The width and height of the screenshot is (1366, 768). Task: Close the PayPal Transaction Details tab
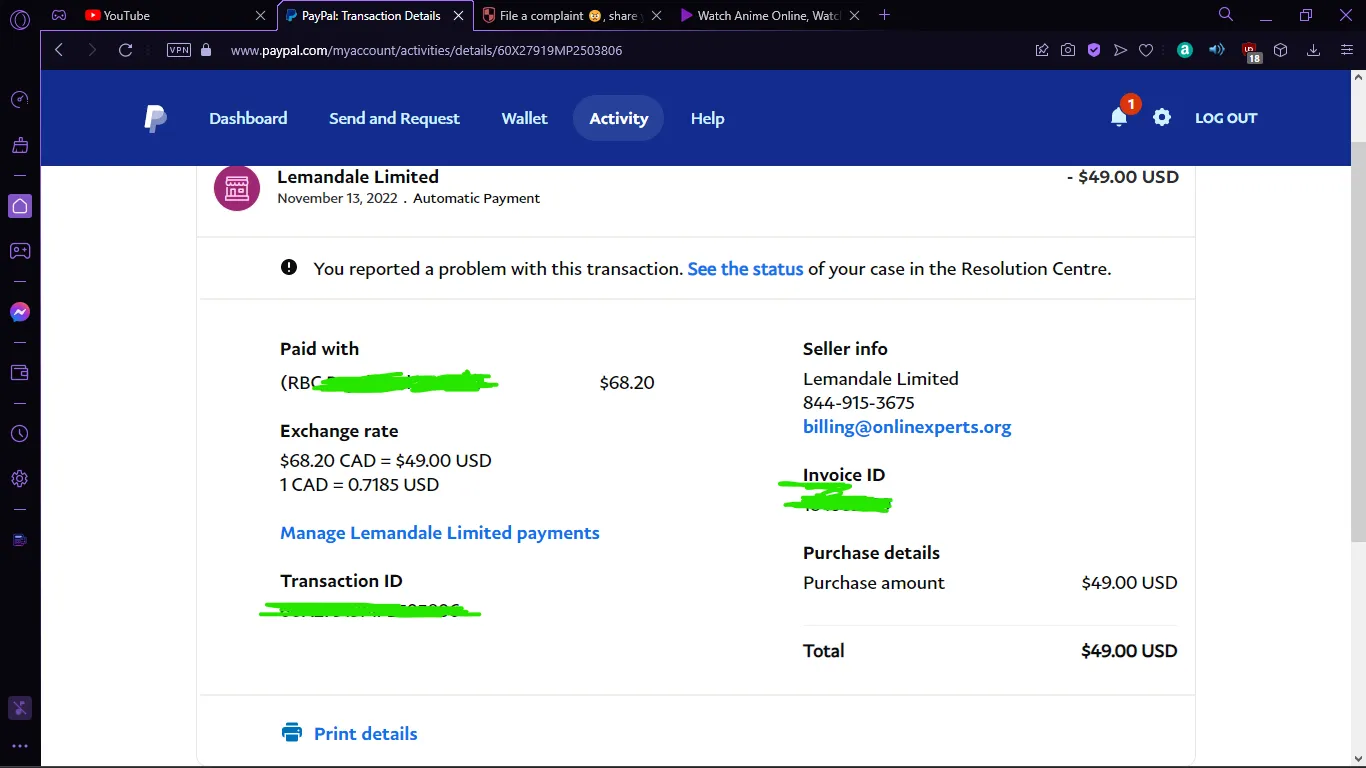point(459,15)
